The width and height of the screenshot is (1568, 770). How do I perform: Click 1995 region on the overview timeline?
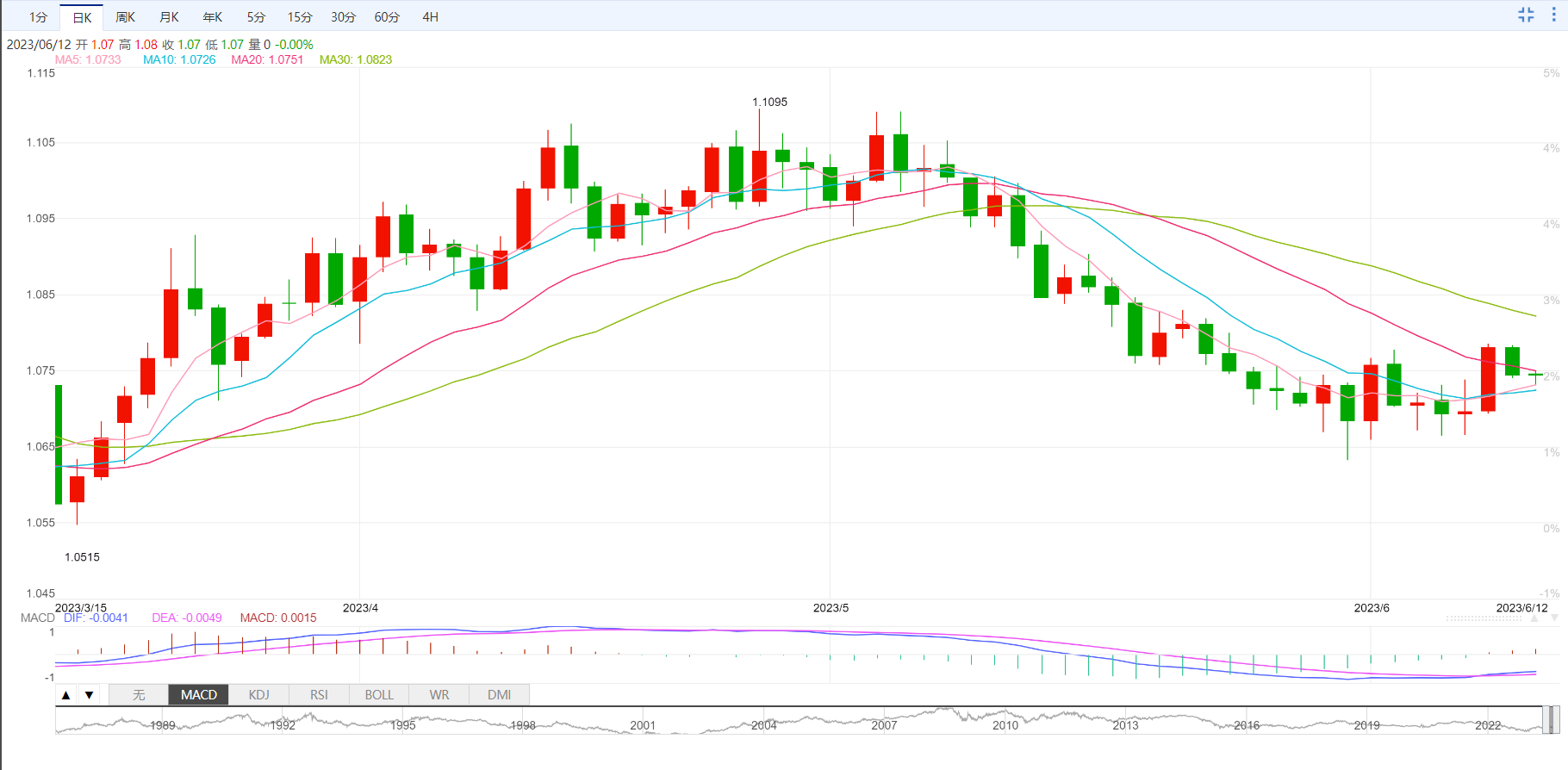pyautogui.click(x=403, y=725)
